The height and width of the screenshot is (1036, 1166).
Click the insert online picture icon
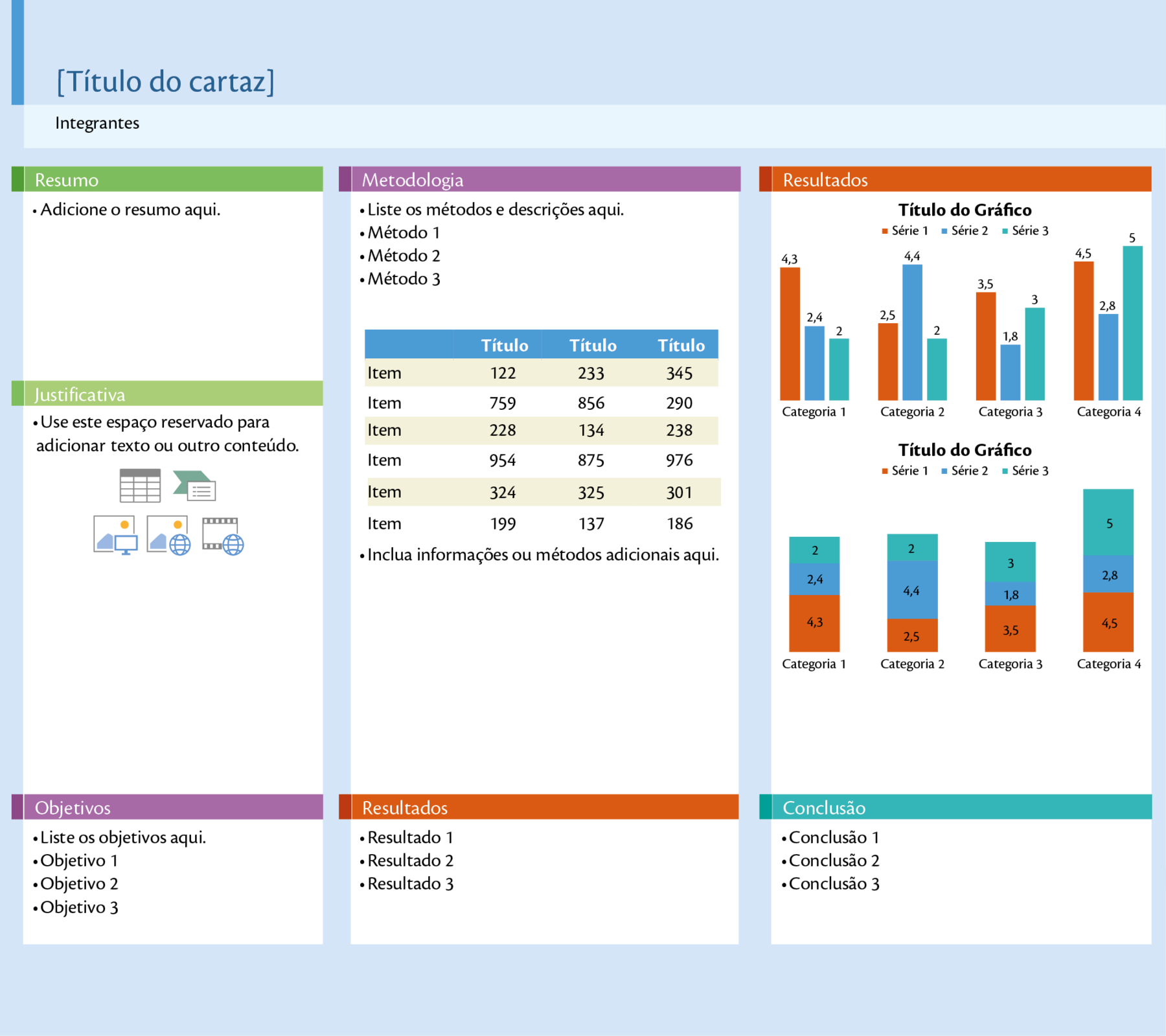click(x=168, y=535)
